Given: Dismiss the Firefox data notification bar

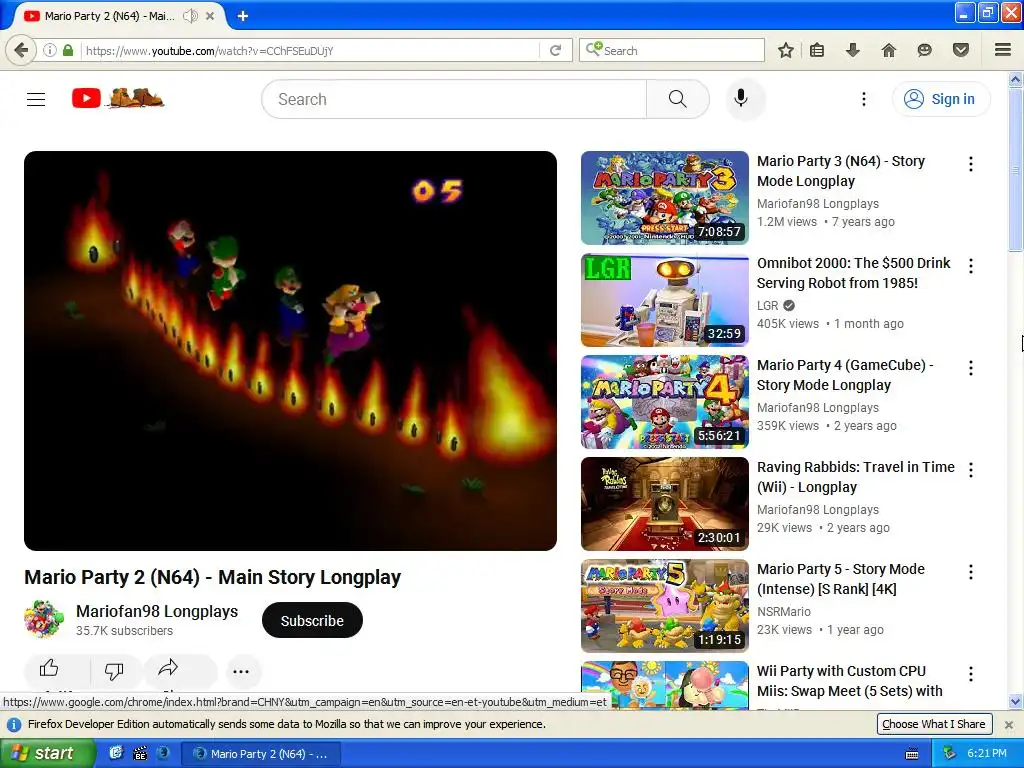Looking at the screenshot, I should pyautogui.click(x=1009, y=724).
